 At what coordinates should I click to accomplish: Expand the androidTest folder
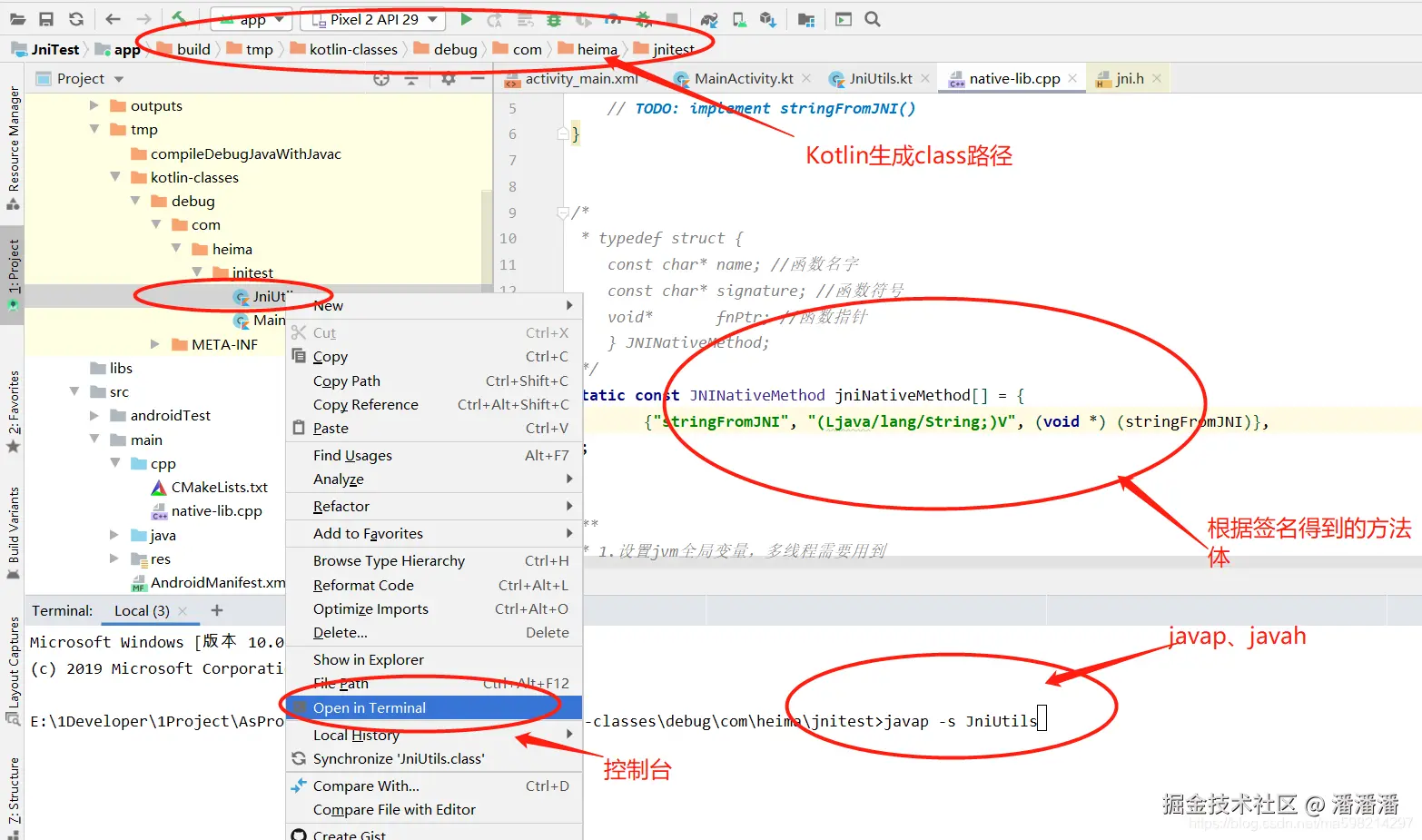94,415
